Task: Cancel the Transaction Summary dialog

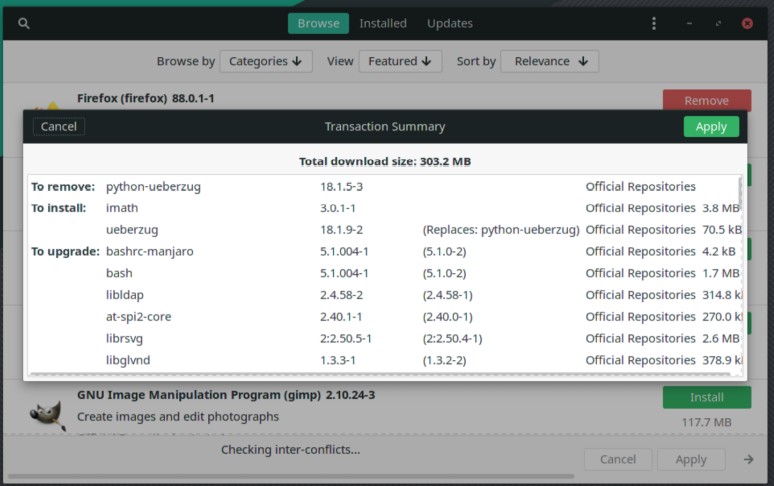Action: 59,126
